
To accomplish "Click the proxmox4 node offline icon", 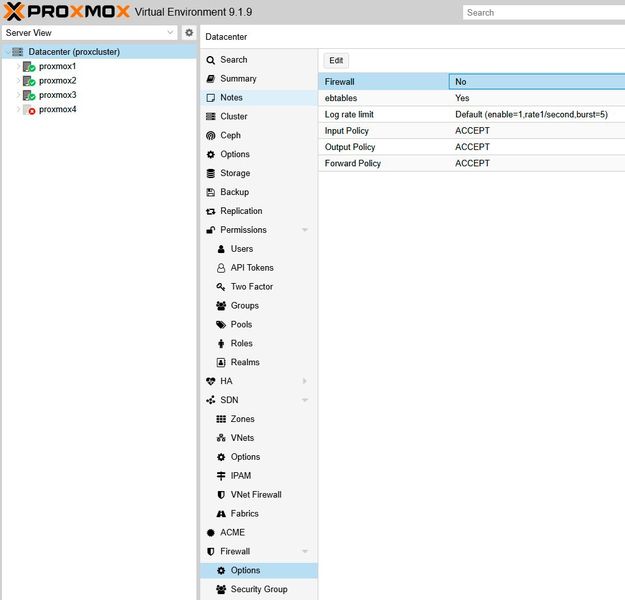I will 29,109.
